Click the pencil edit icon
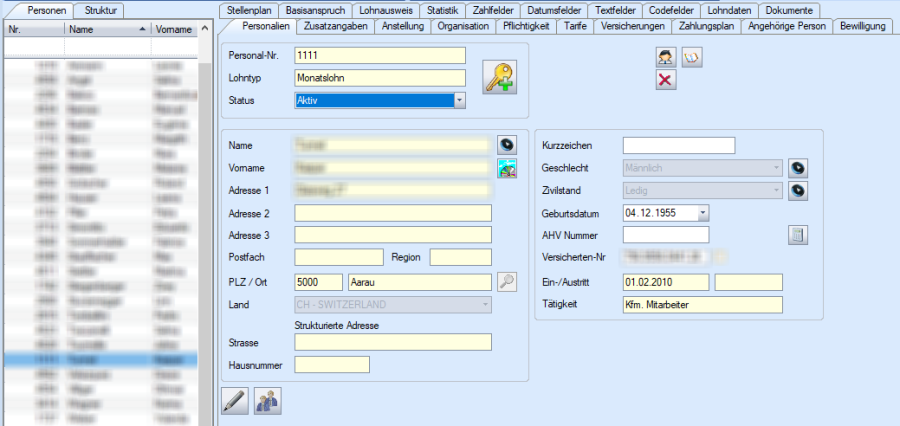The image size is (900, 426). pos(233,400)
